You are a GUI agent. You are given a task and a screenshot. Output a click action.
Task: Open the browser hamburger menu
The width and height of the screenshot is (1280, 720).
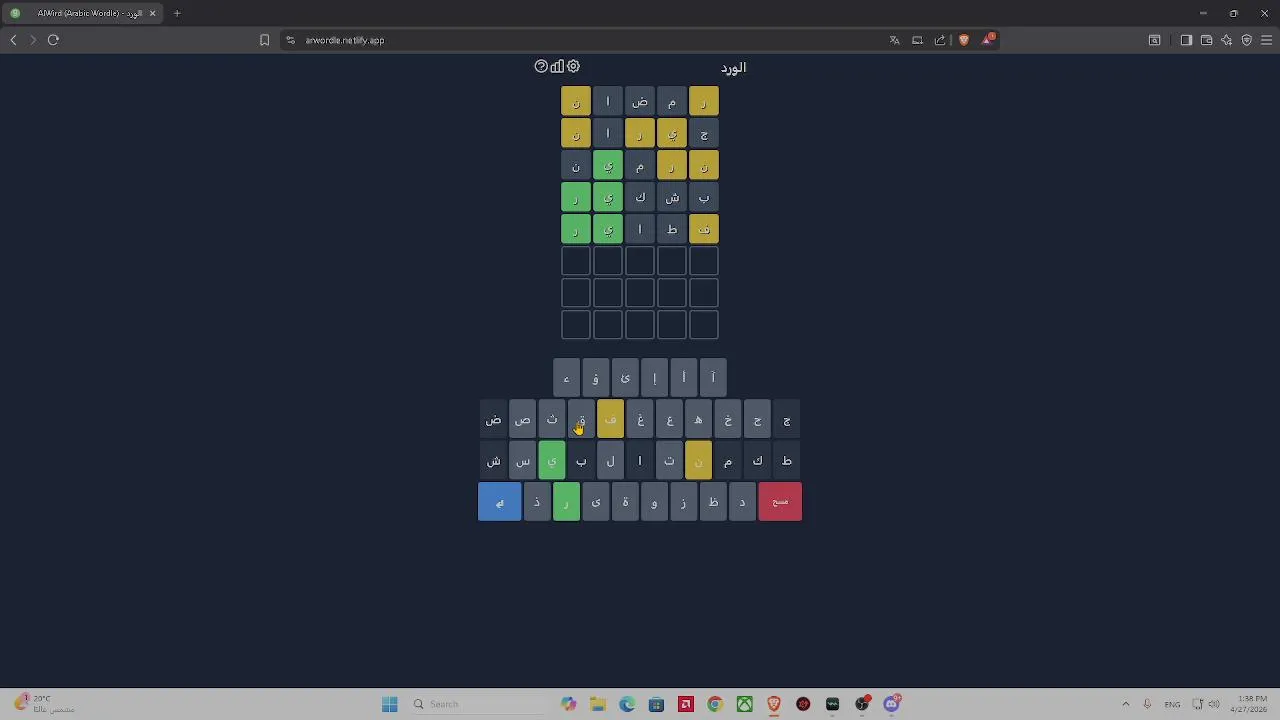[1266, 40]
